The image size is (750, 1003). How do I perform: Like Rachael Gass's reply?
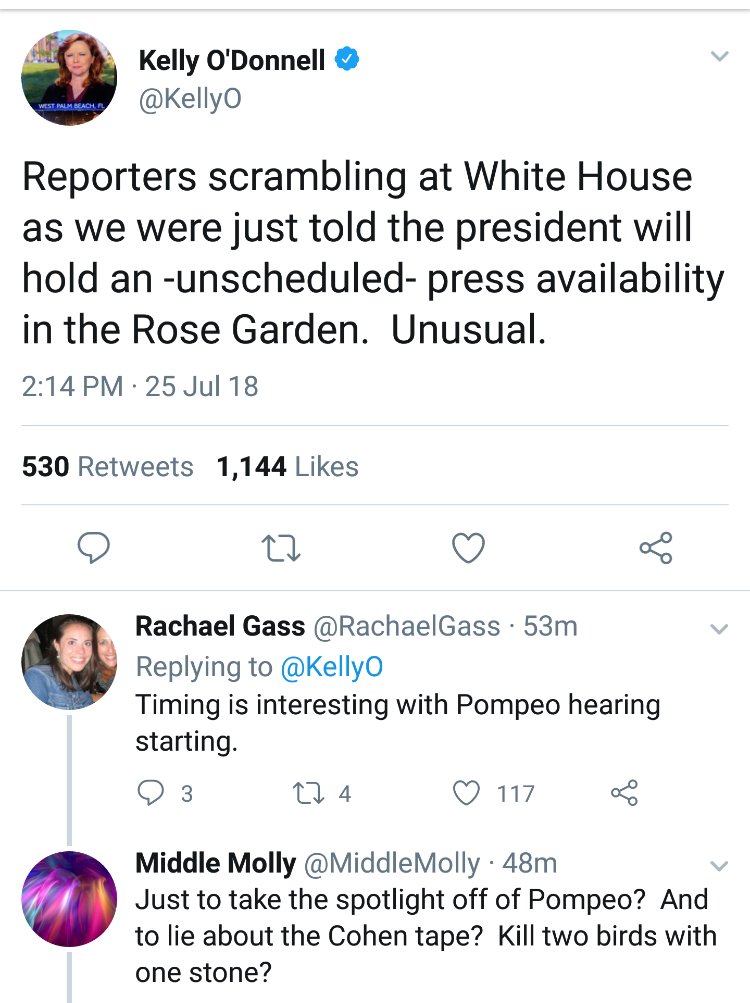[467, 793]
